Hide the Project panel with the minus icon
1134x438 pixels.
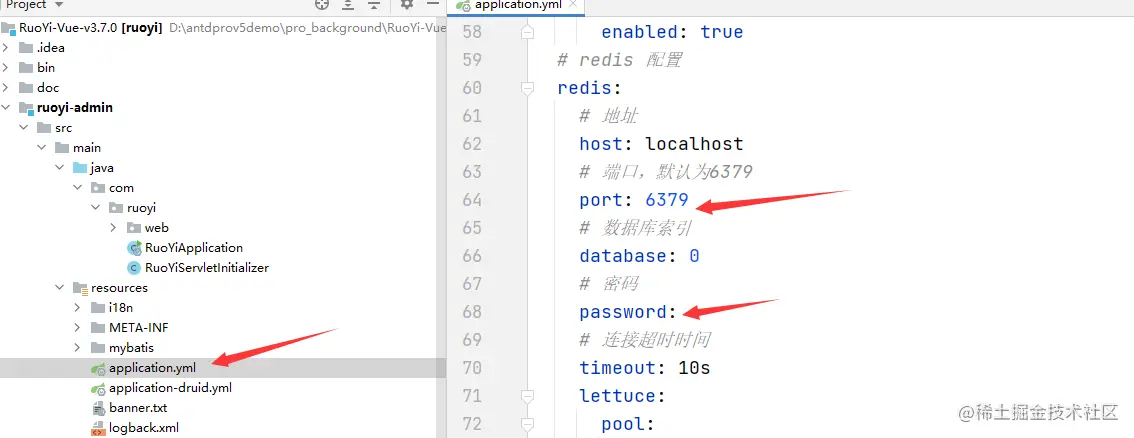point(432,4)
